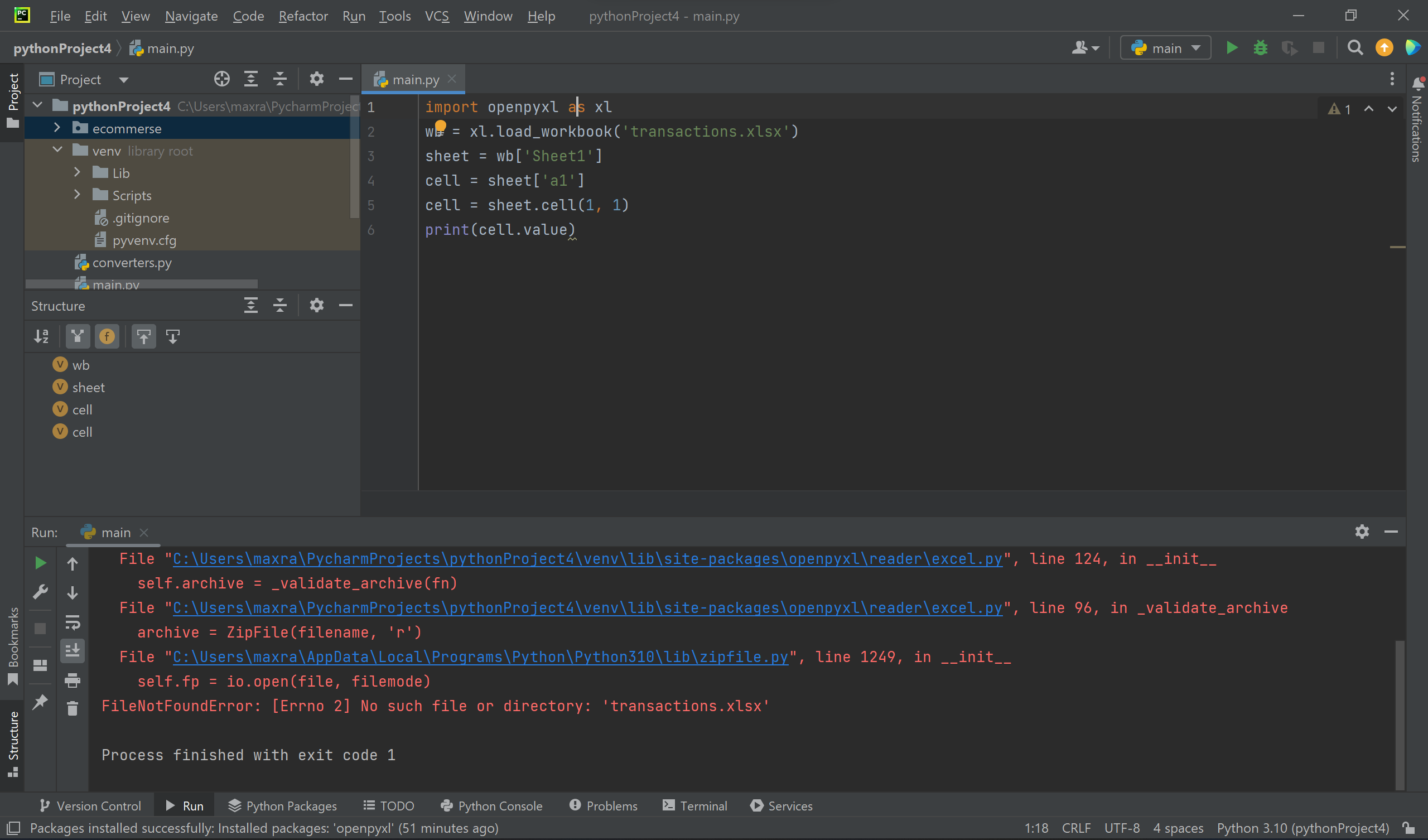The image size is (1428, 840).
Task: Run the main script with the green play icon
Action: (1232, 47)
